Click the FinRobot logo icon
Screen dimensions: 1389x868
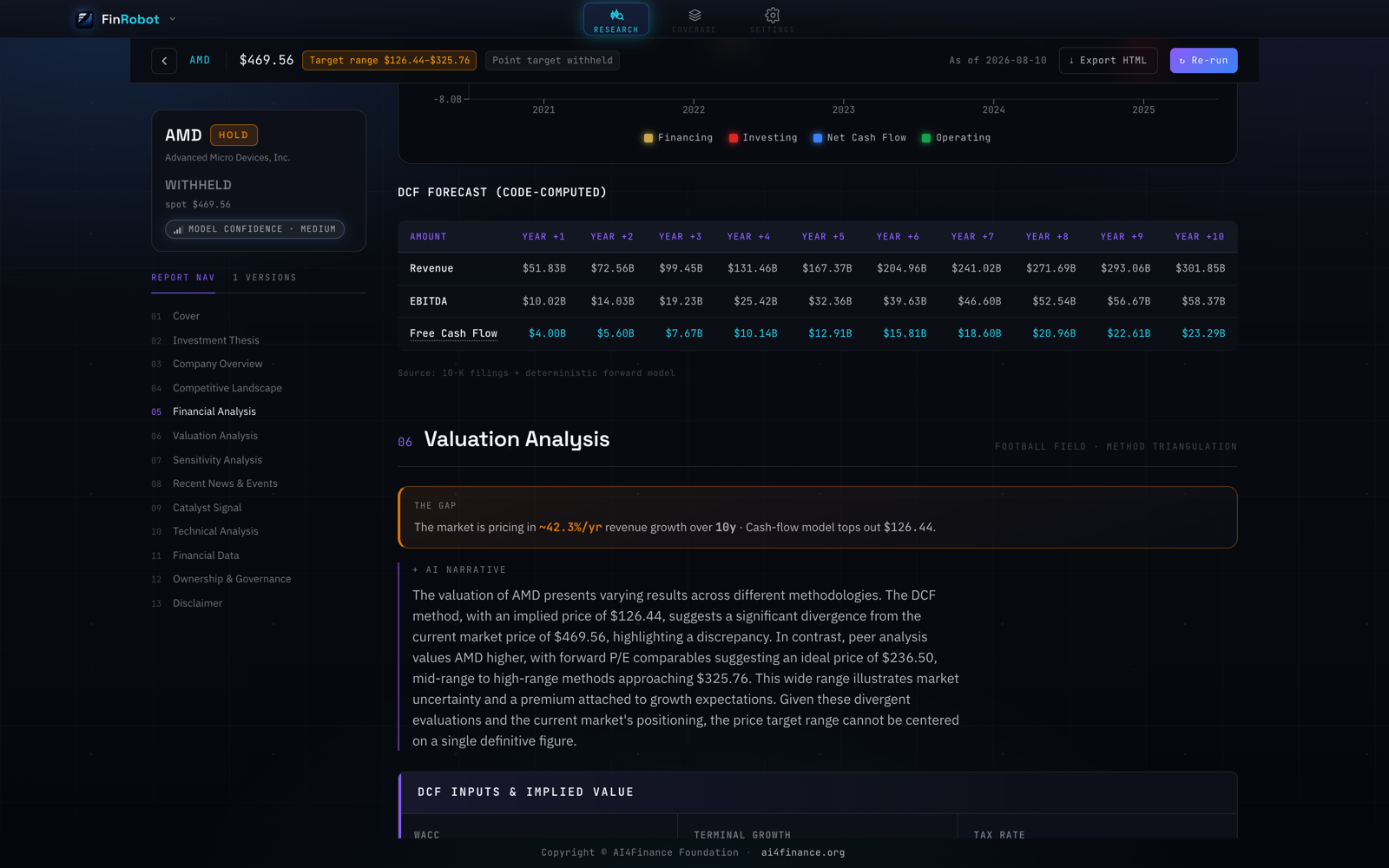click(x=84, y=18)
